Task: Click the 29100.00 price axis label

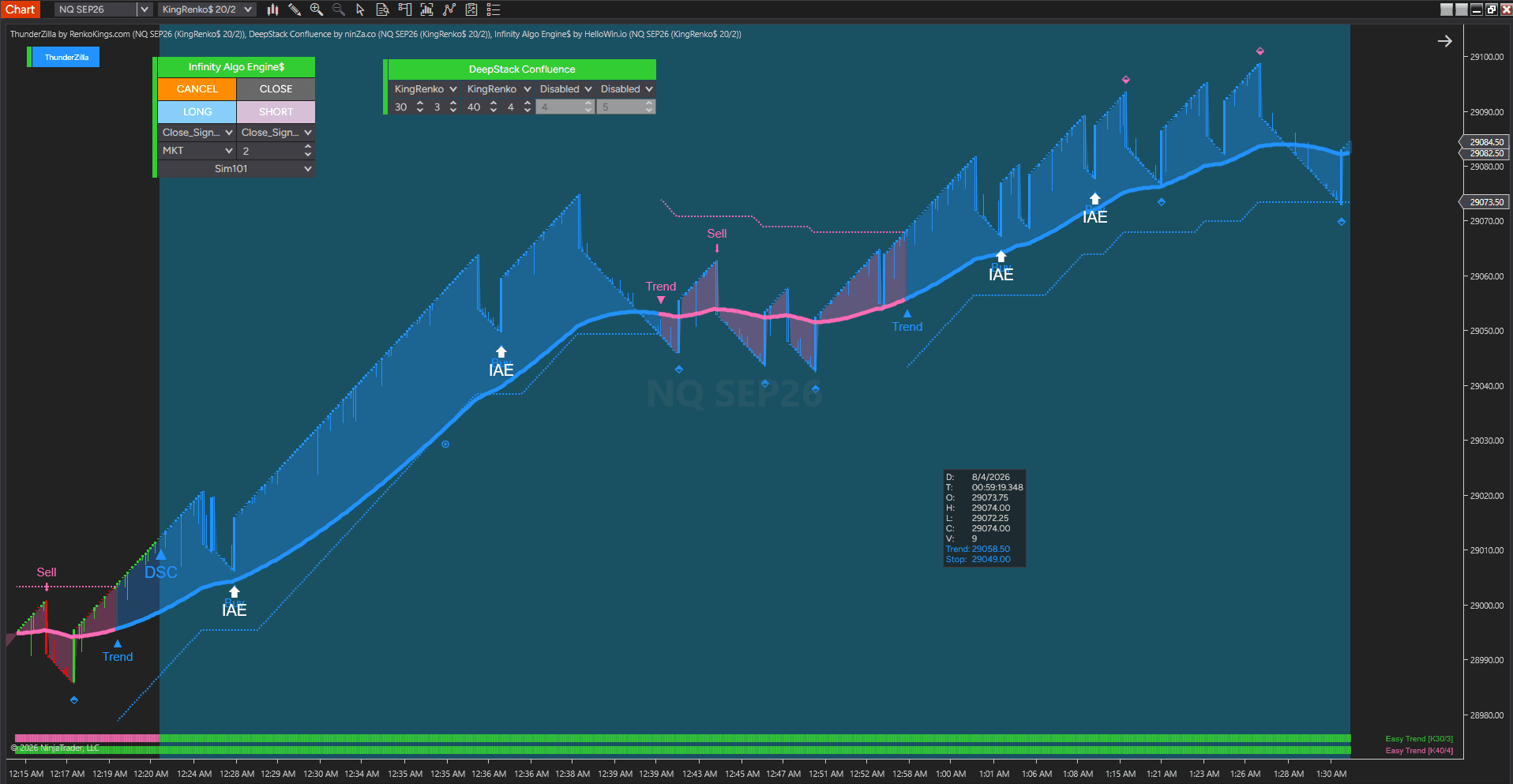Action: (x=1487, y=57)
